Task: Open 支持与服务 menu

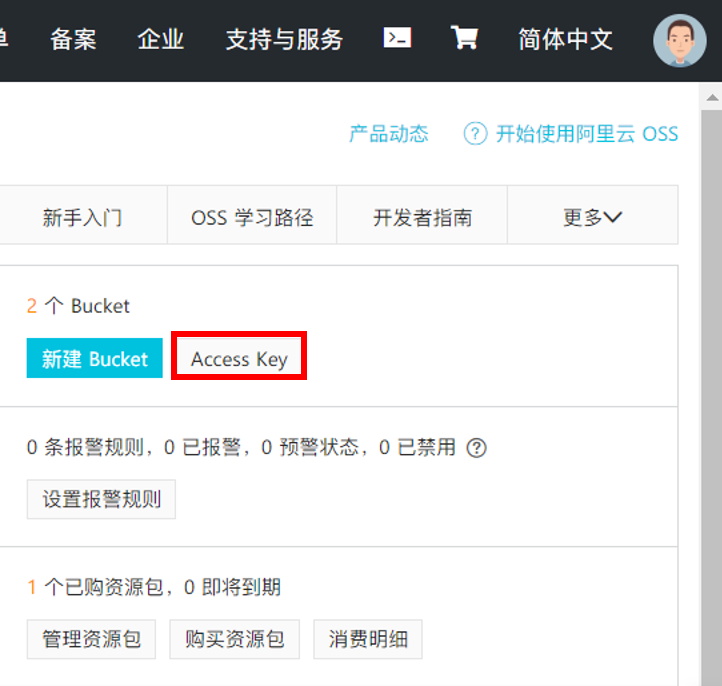Action: pyautogui.click(x=284, y=39)
